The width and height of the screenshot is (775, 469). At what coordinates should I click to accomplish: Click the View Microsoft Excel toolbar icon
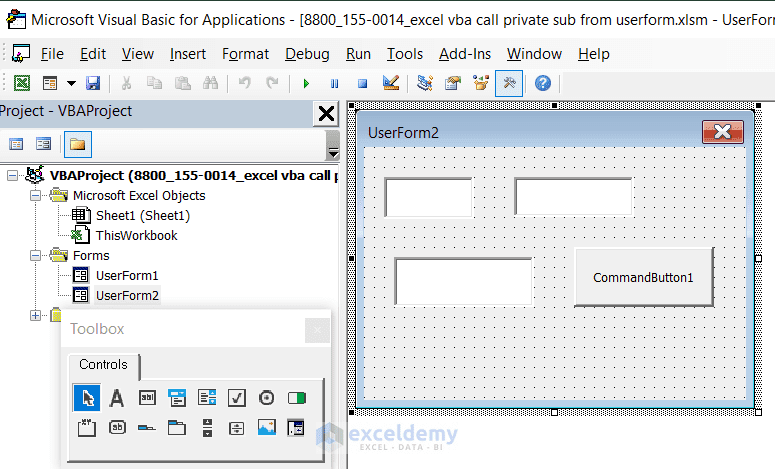coord(22,83)
